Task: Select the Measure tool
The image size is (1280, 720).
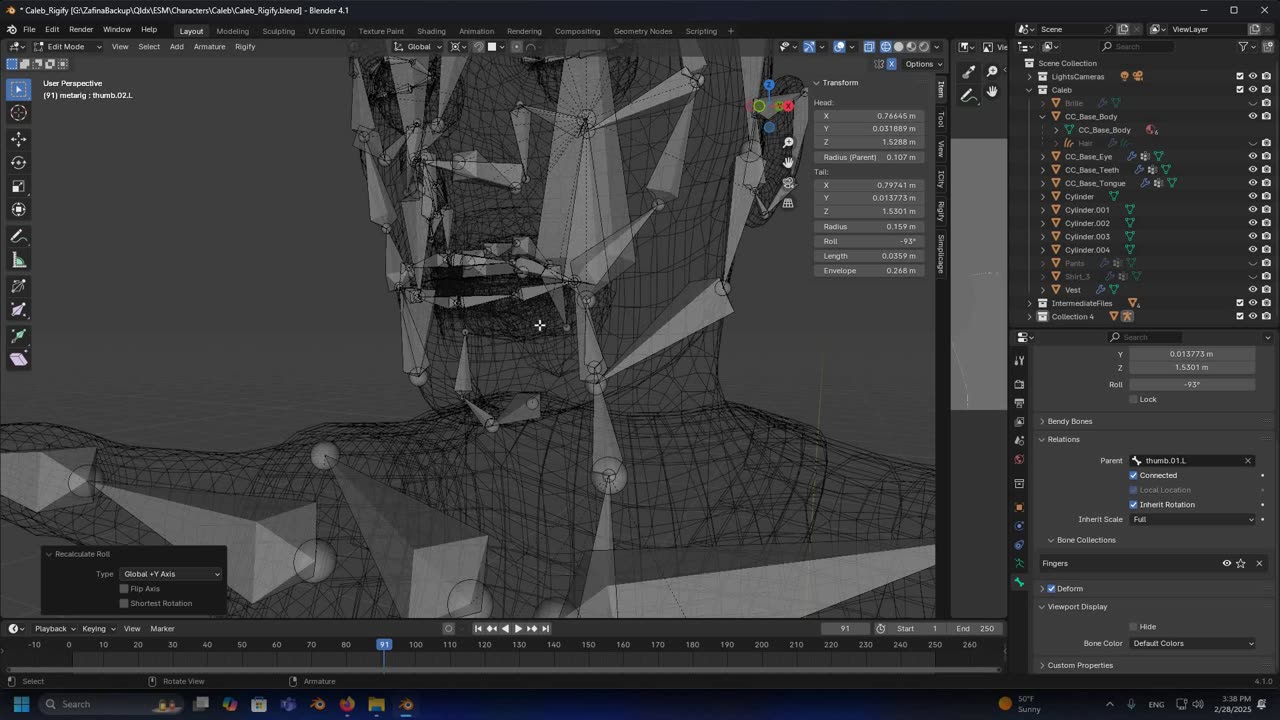Action: coord(18,260)
